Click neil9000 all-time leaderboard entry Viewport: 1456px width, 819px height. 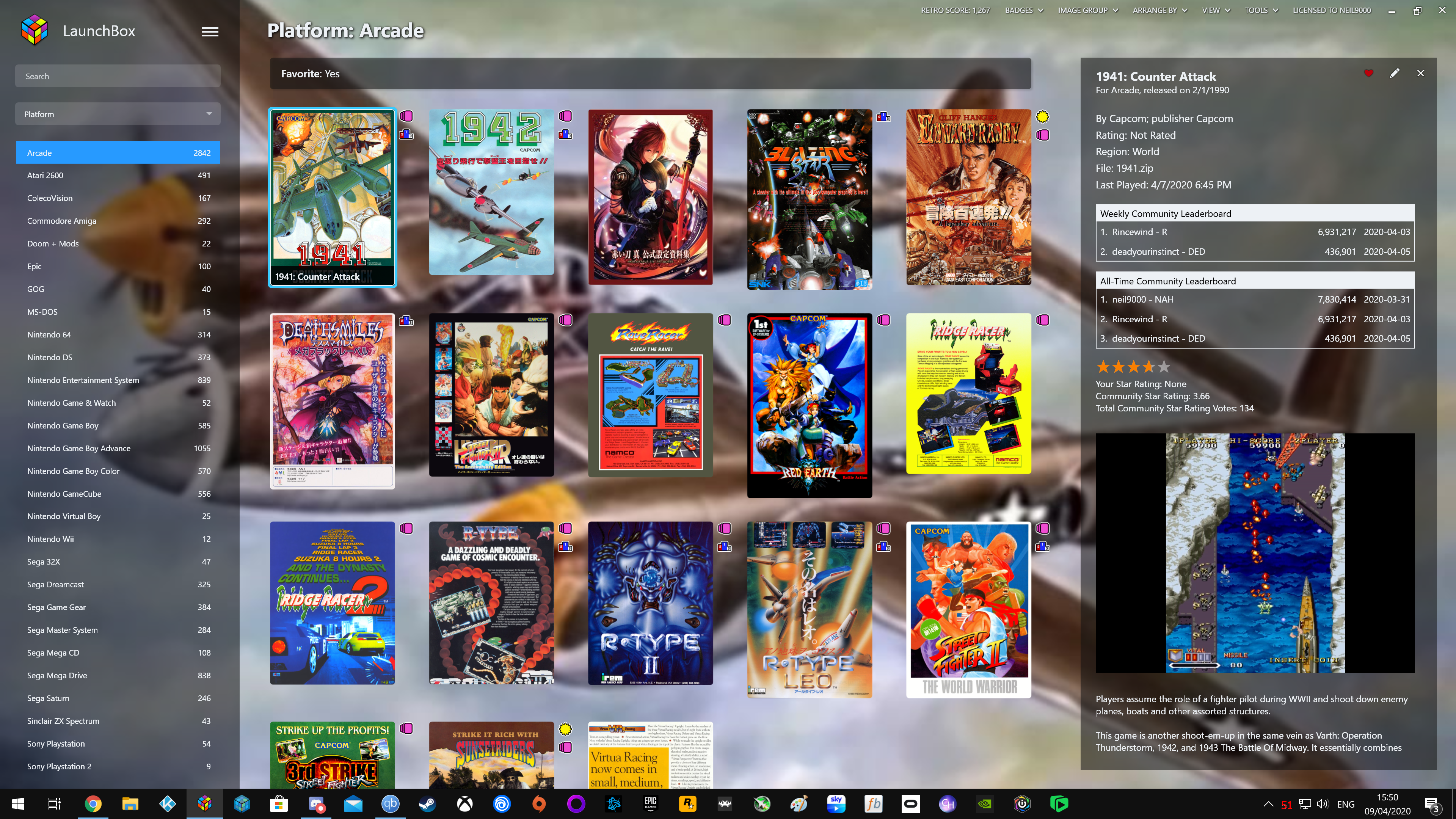point(1255,300)
